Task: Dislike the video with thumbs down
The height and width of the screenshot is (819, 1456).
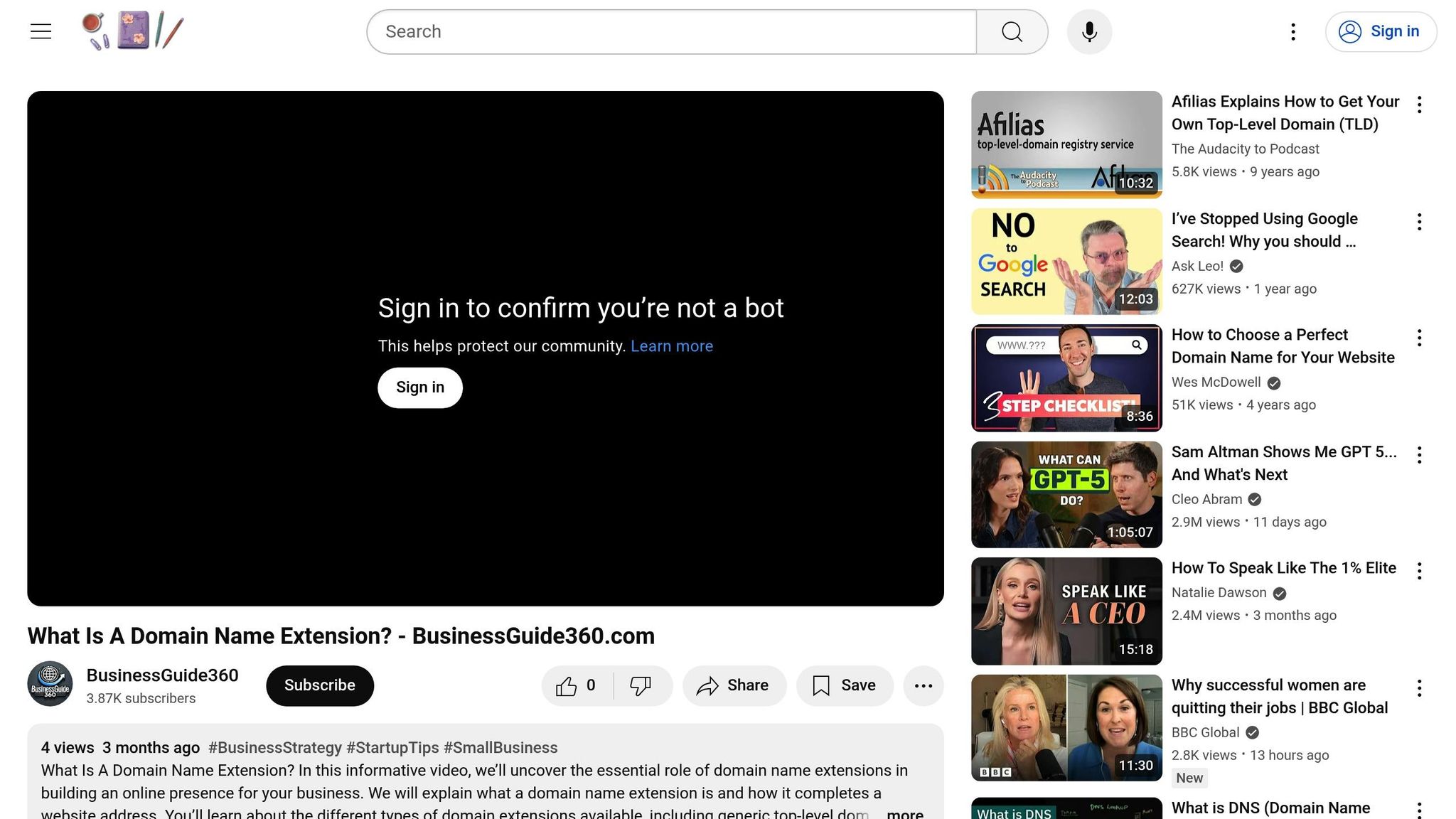Action: click(641, 685)
